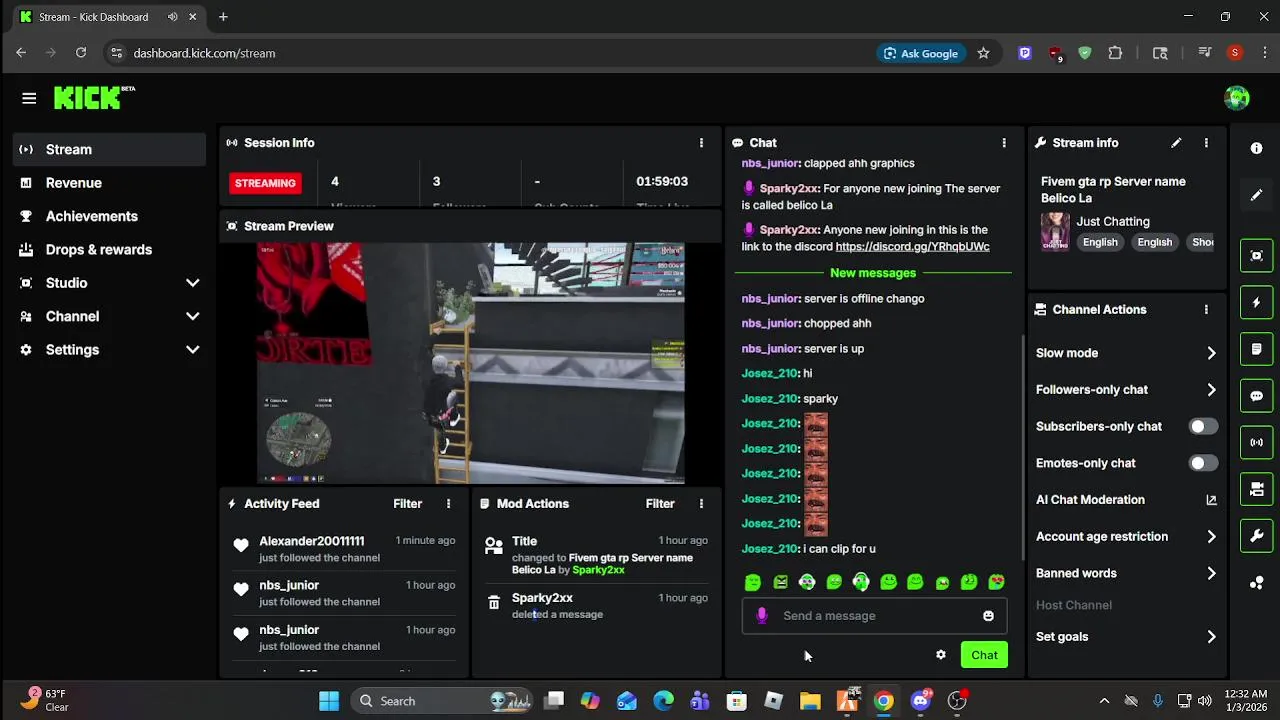Toggle the chat bubble sidebar icon

(x=1257, y=396)
